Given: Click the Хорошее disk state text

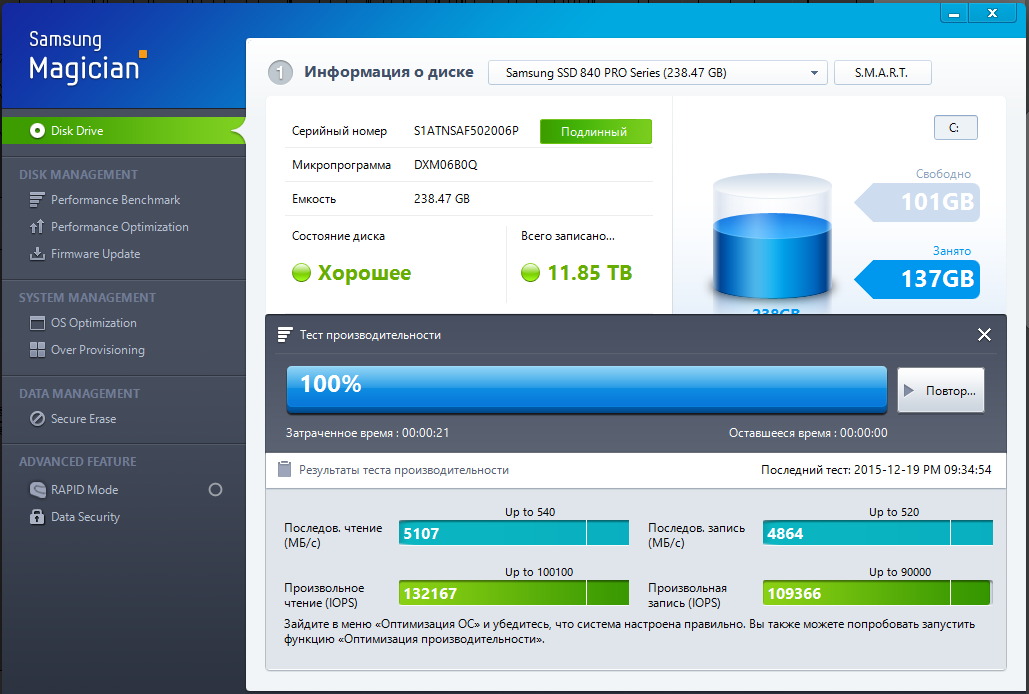Looking at the screenshot, I should coord(364,273).
